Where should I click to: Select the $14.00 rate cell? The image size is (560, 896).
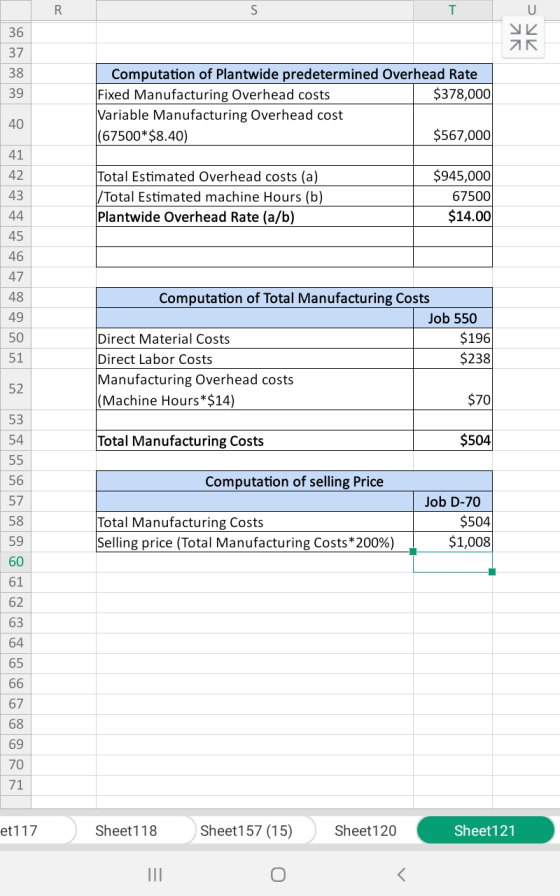coord(453,217)
